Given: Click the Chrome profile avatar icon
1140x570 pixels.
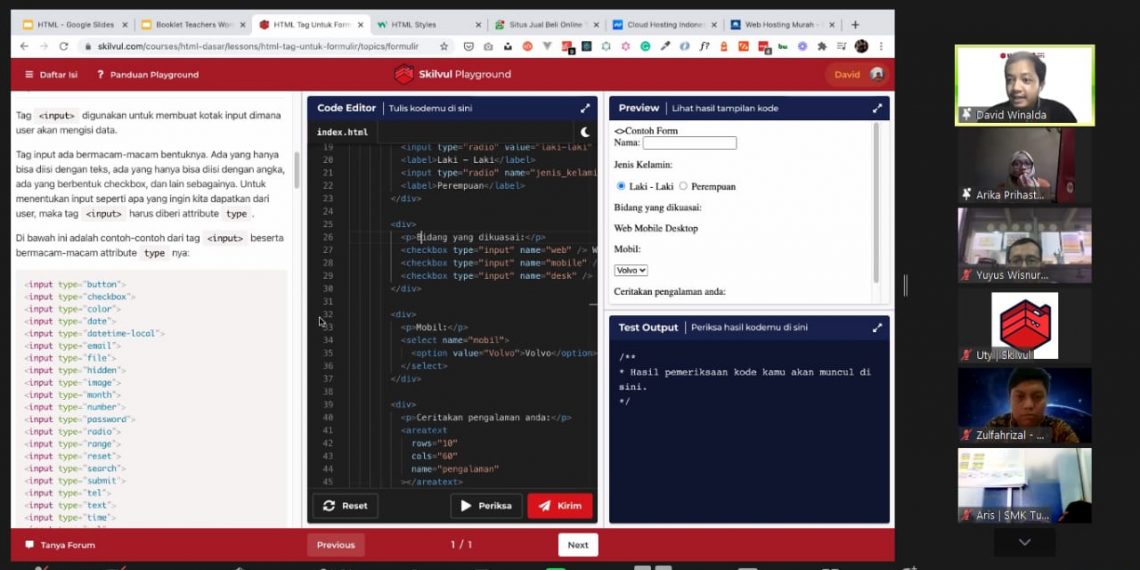Looking at the screenshot, I should (x=862, y=46).
